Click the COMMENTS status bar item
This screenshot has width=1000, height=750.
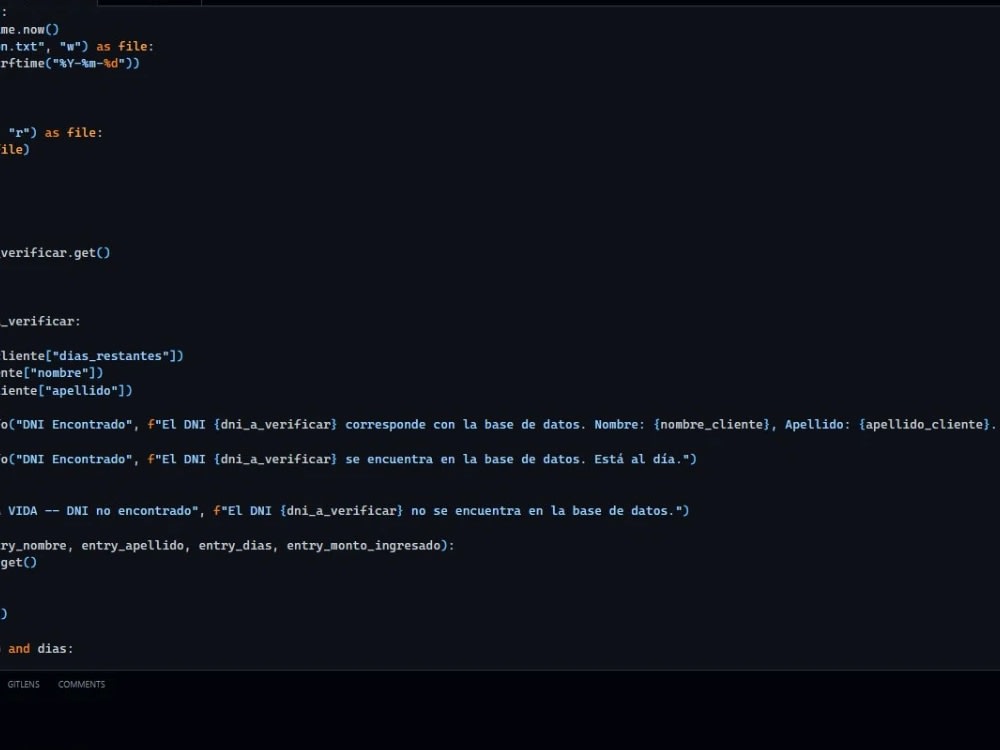tap(81, 684)
